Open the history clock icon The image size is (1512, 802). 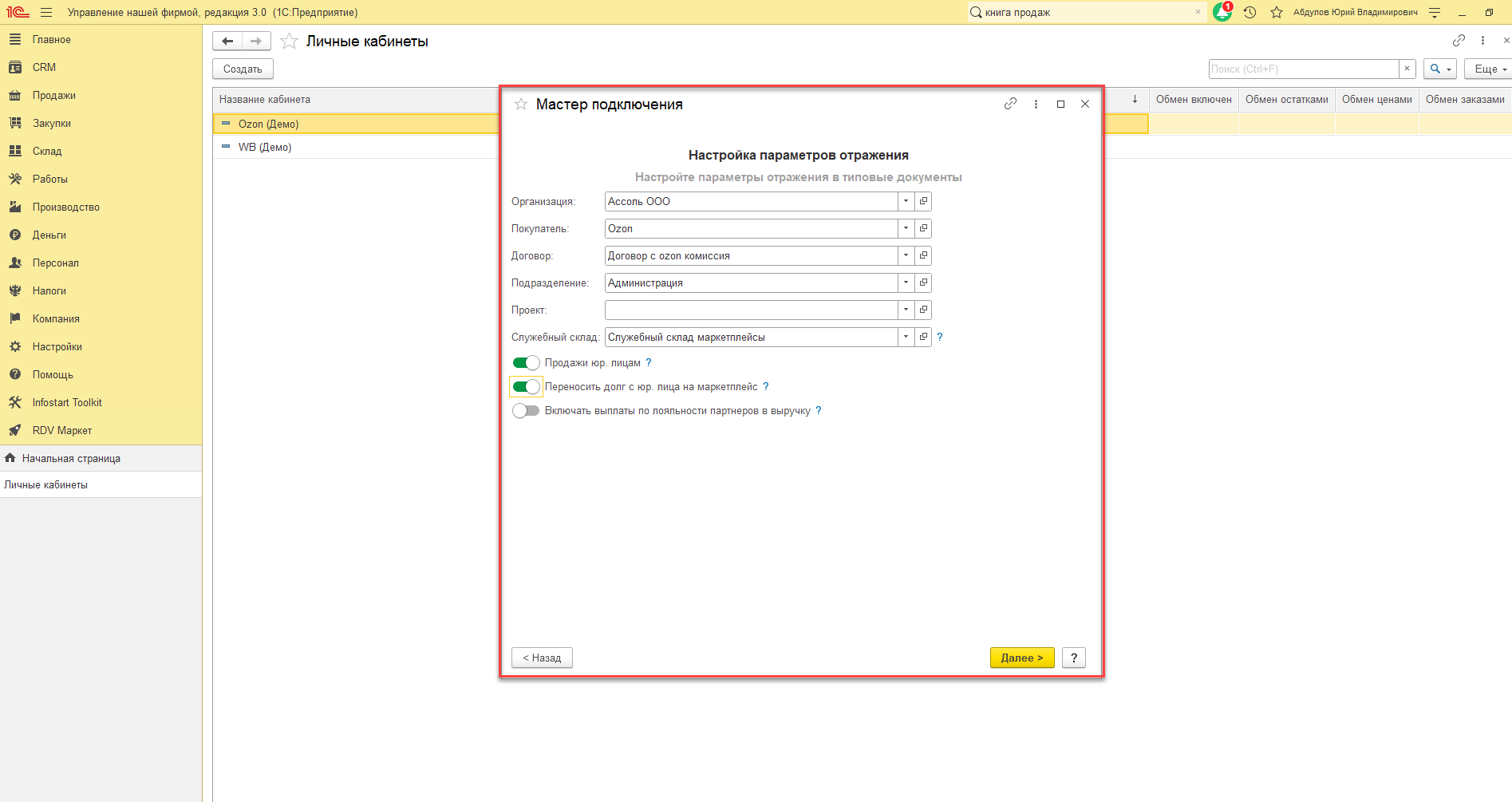(x=1249, y=12)
